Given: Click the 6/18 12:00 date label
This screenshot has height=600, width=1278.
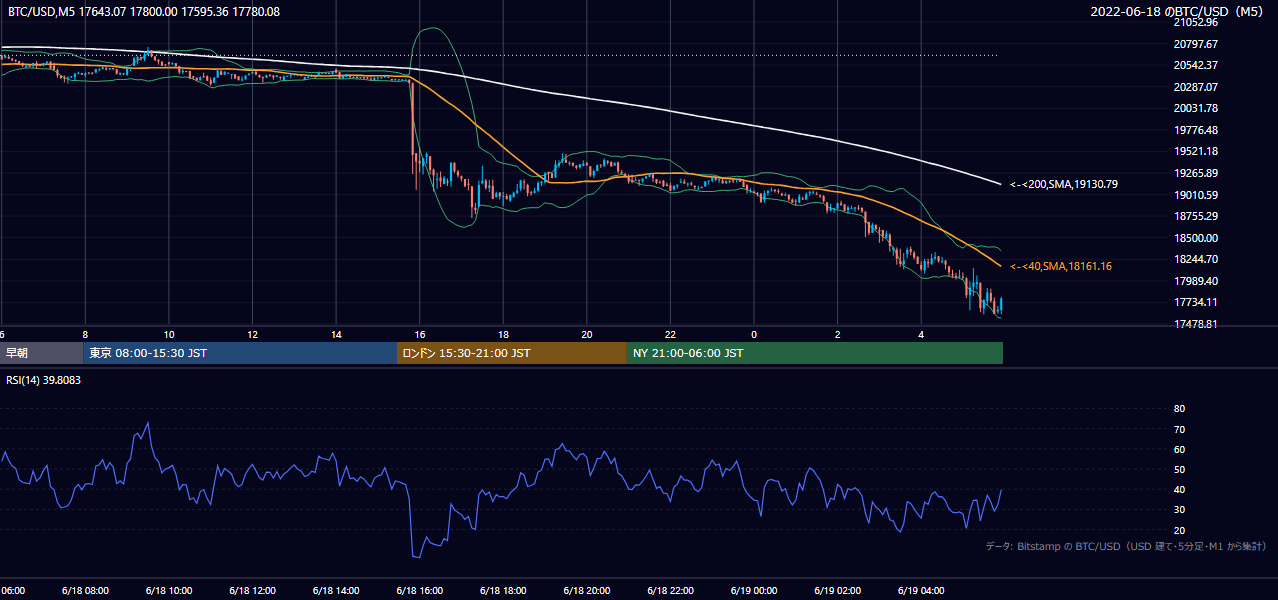Looking at the screenshot, I should tap(252, 590).
